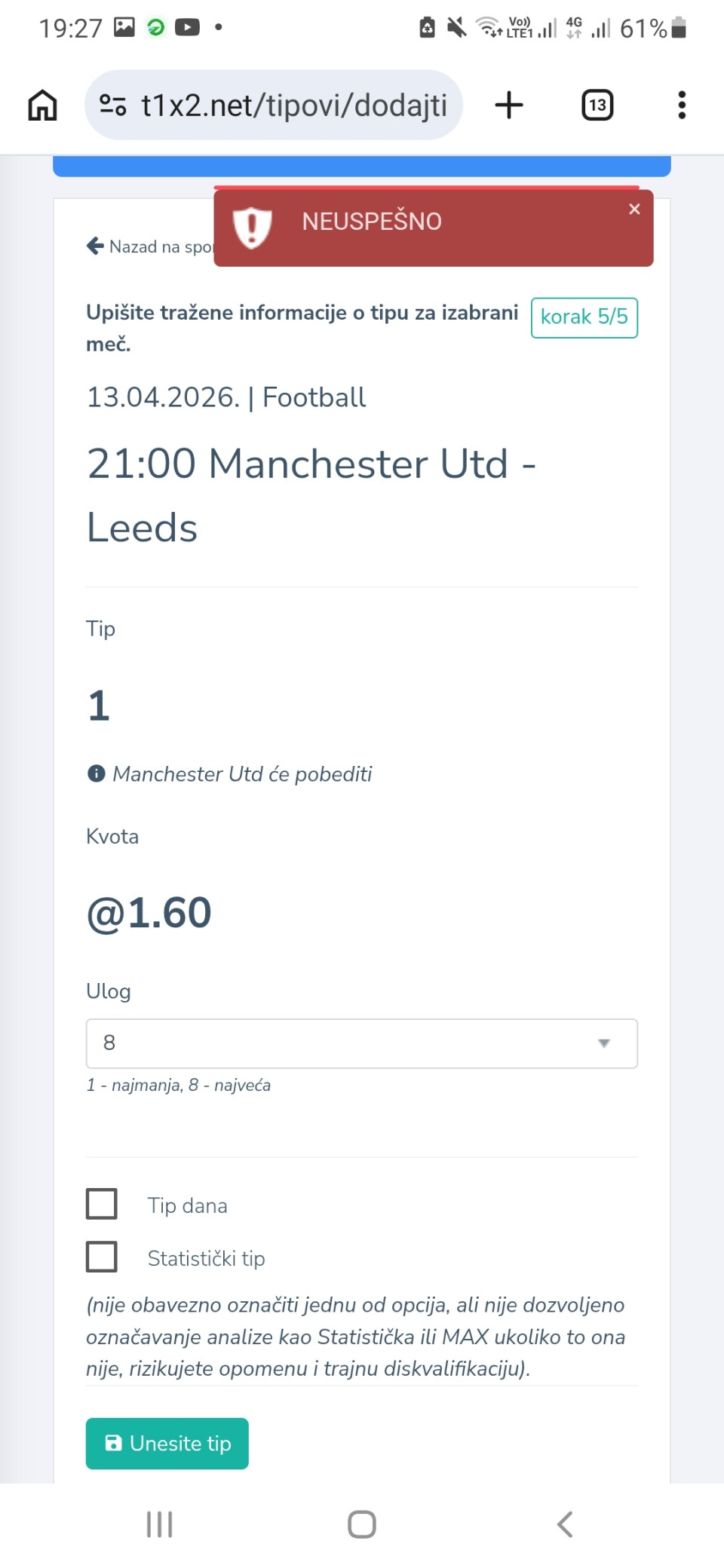Tap the korak 5/5 step badge

pyautogui.click(x=584, y=317)
